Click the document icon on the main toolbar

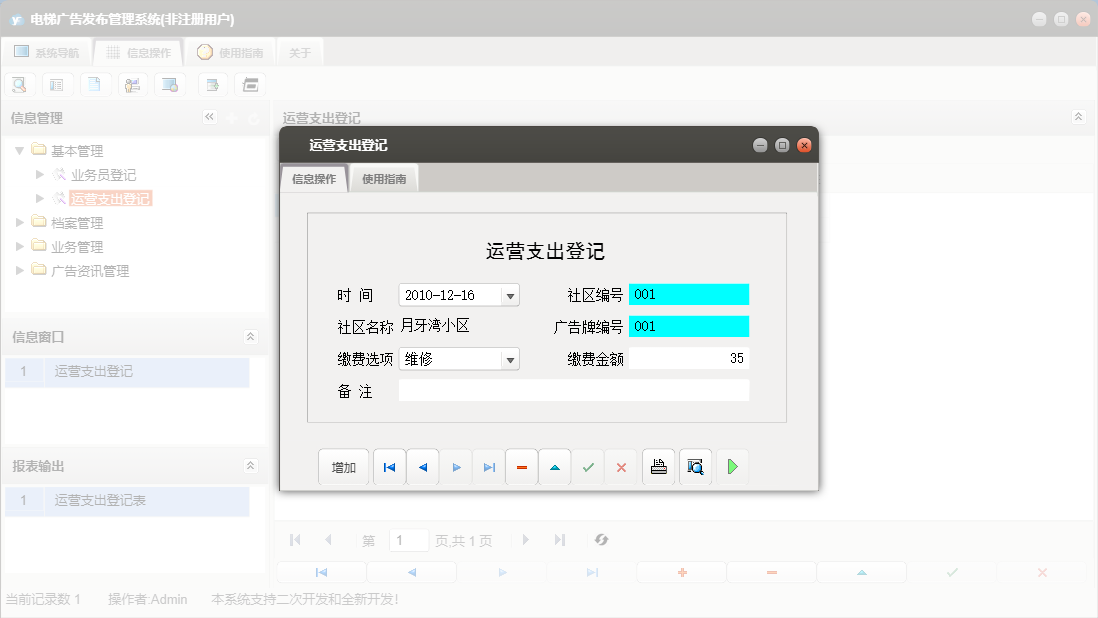pos(95,84)
